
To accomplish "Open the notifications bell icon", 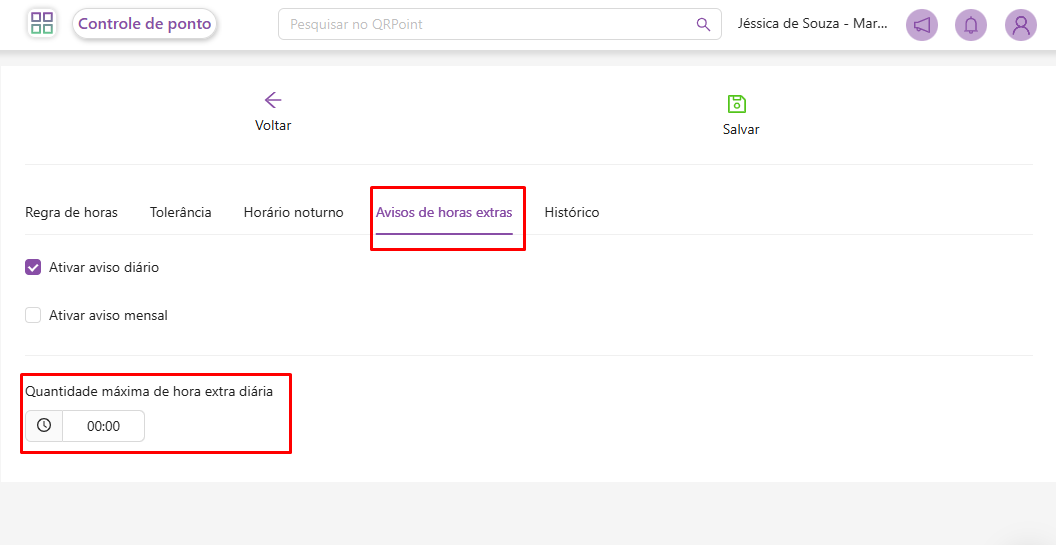I will click(x=970, y=25).
